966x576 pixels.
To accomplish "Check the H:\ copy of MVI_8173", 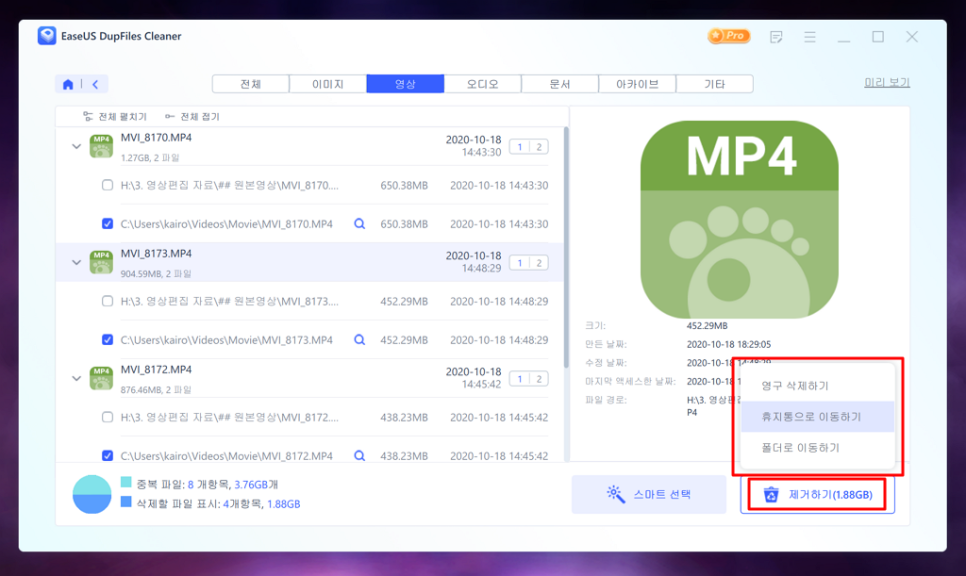I will [x=107, y=301].
